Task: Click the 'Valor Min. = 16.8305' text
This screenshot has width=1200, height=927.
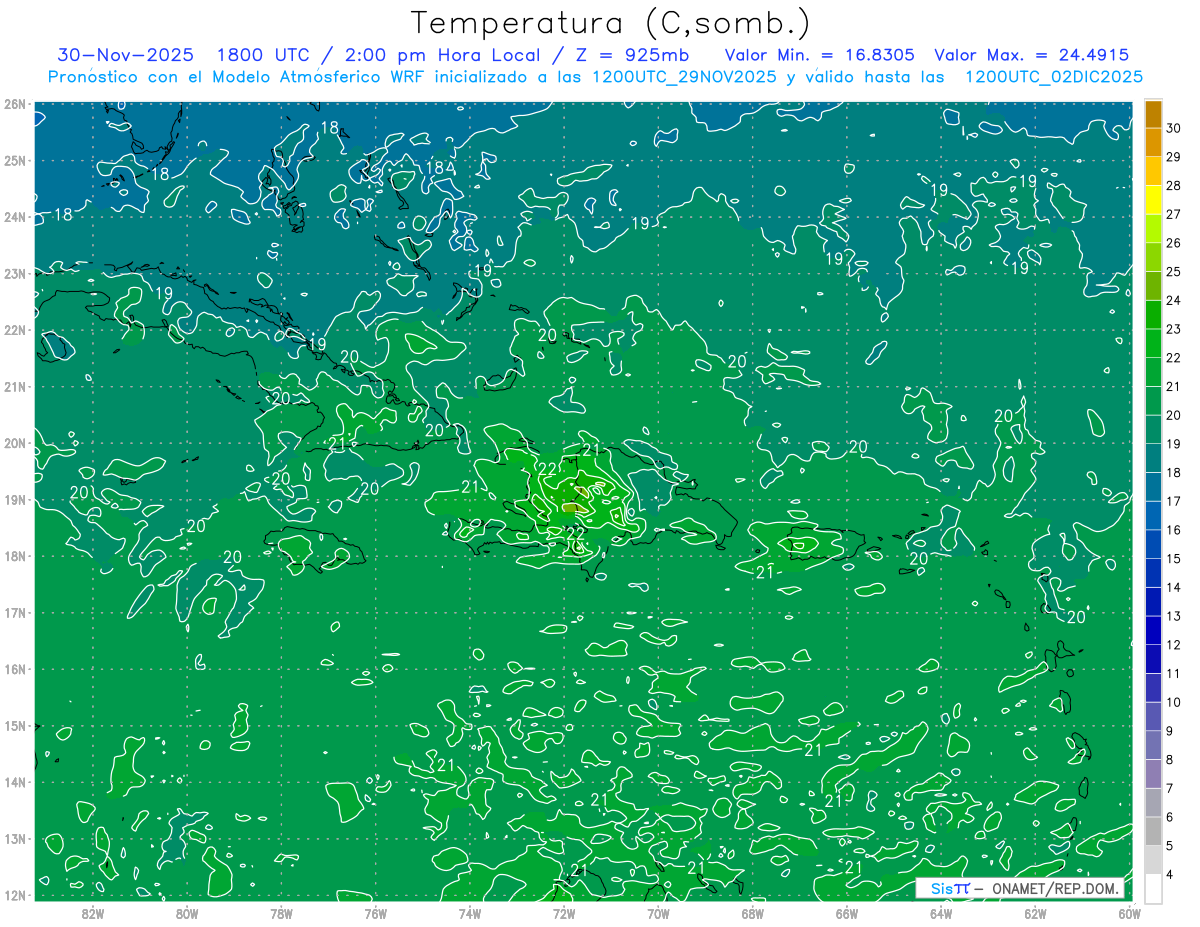Action: pos(819,55)
